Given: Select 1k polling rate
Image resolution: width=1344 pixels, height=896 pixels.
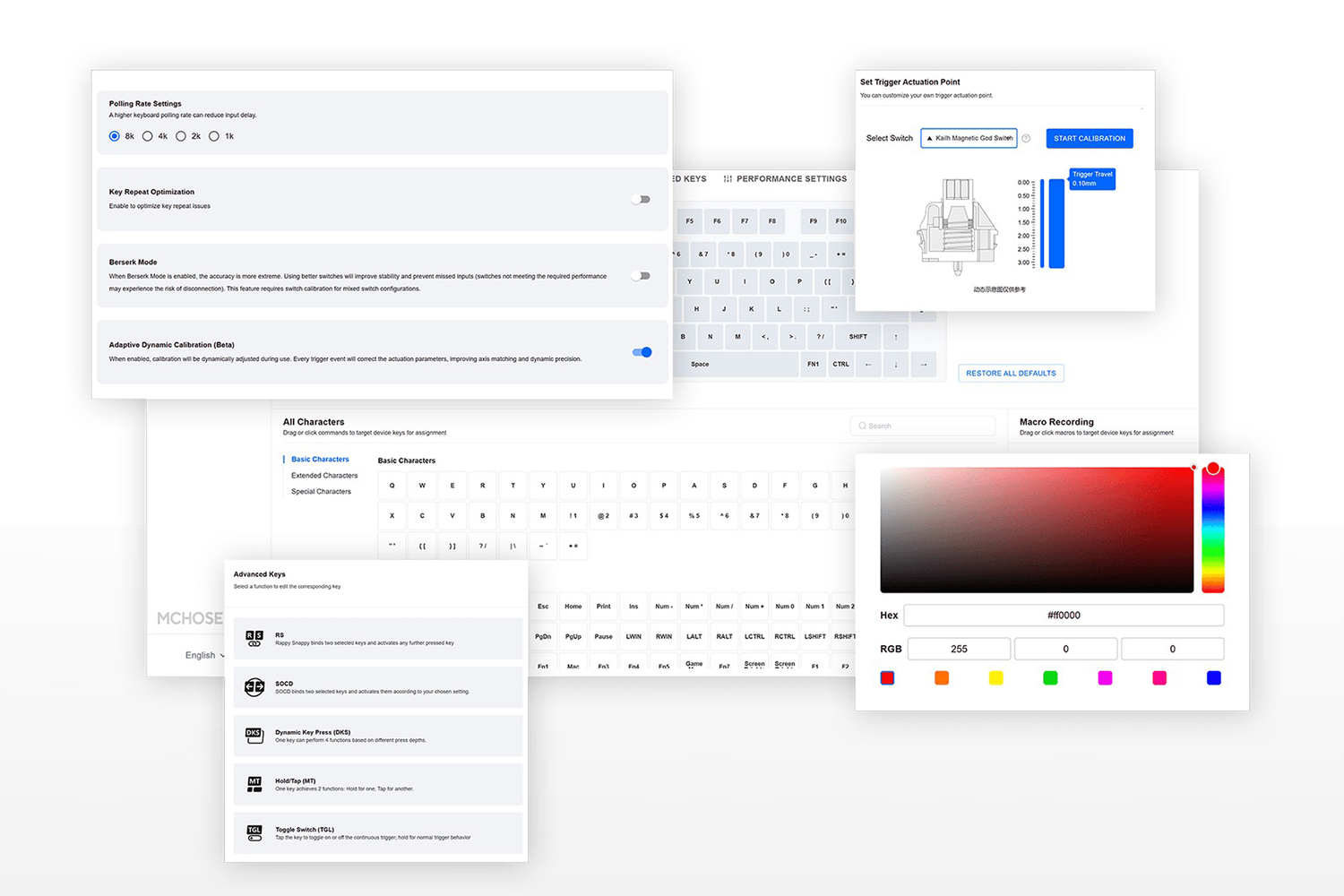Looking at the screenshot, I should click(x=214, y=136).
